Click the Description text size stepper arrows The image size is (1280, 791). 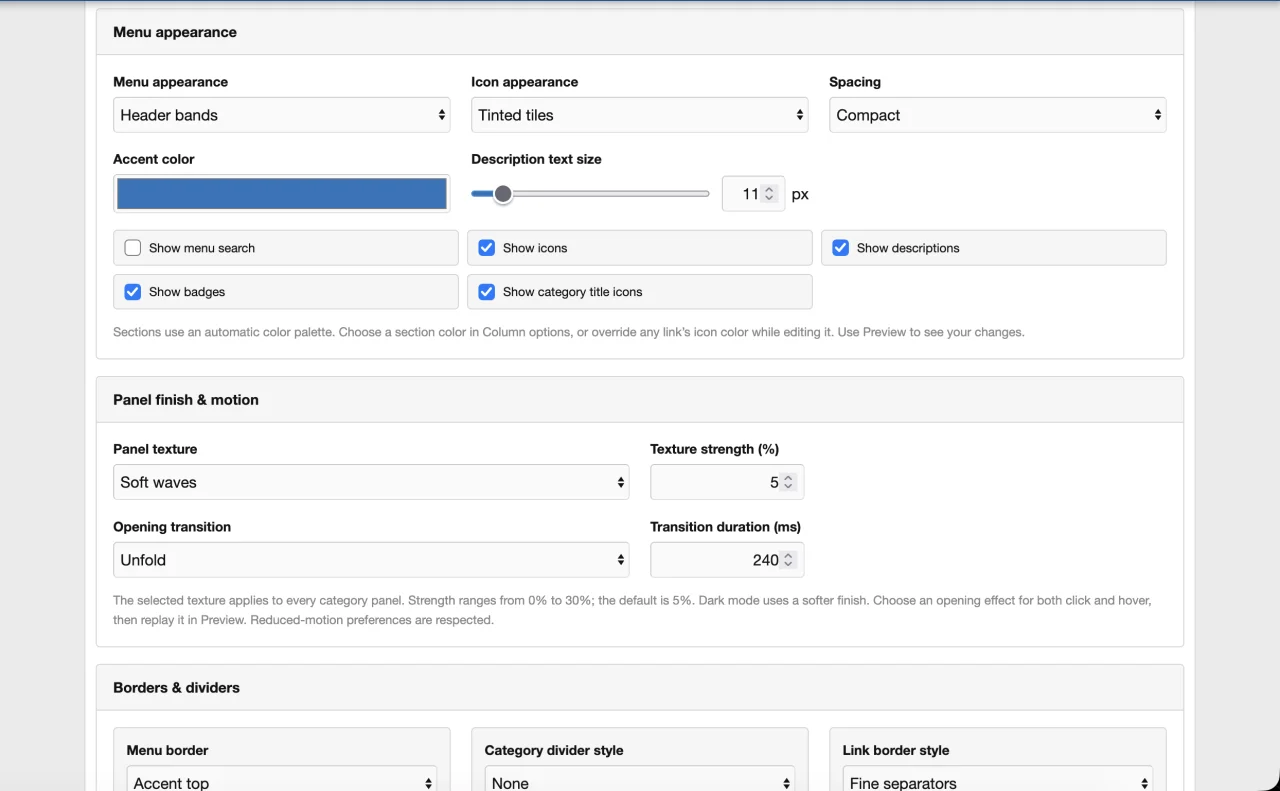pyautogui.click(x=769, y=194)
